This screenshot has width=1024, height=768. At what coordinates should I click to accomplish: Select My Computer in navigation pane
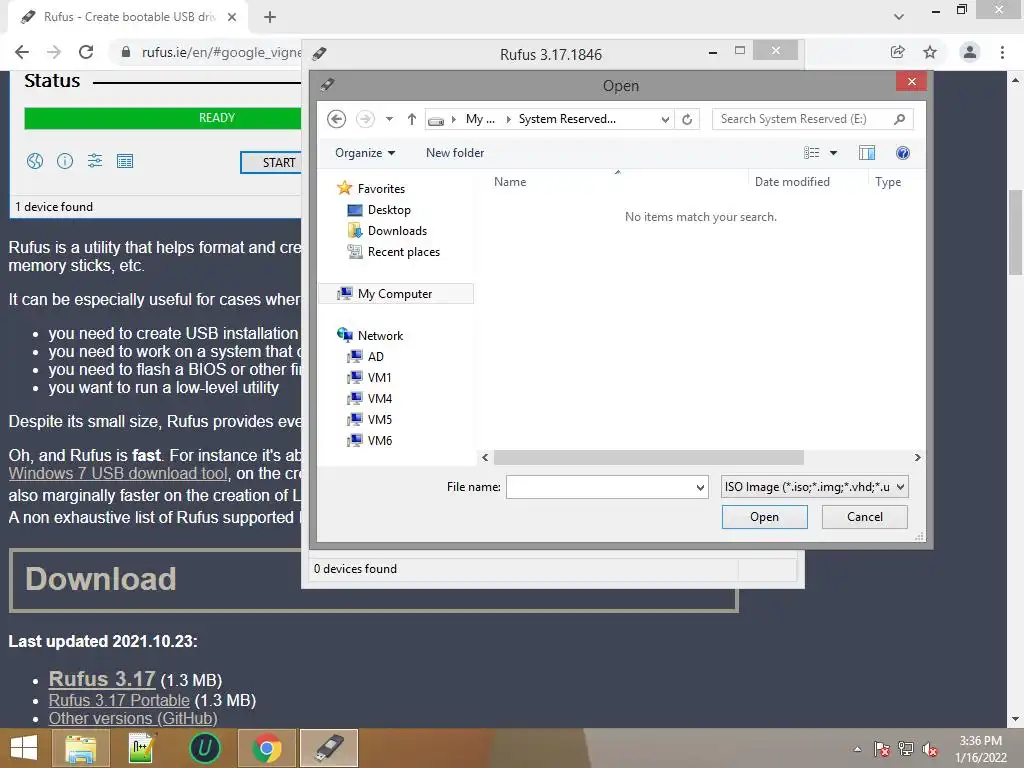click(x=395, y=294)
